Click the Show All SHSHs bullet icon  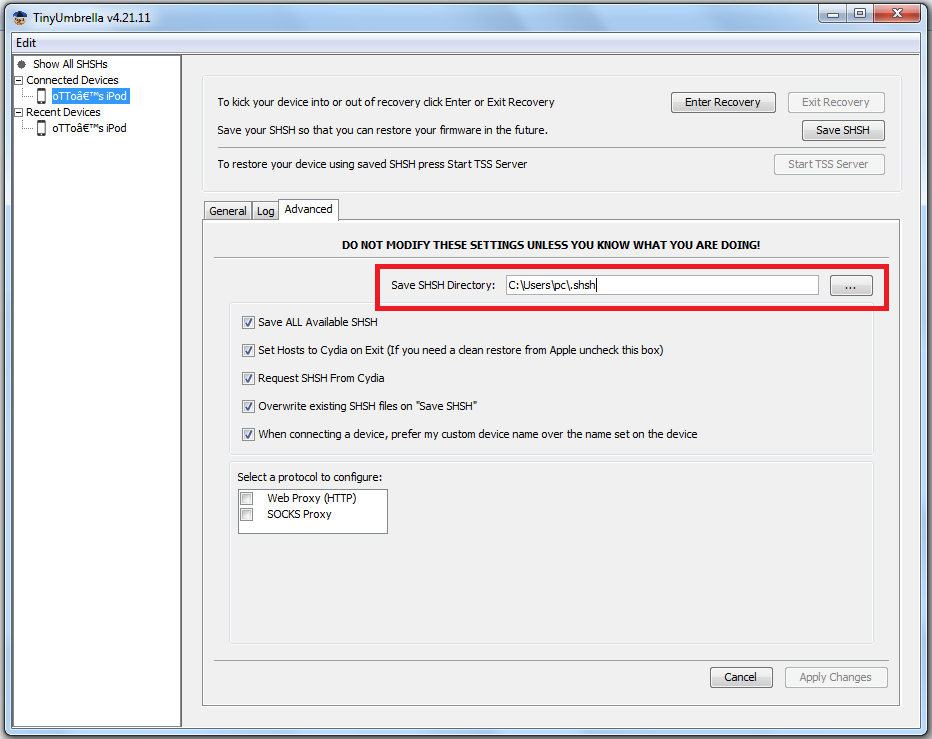tap(22, 64)
